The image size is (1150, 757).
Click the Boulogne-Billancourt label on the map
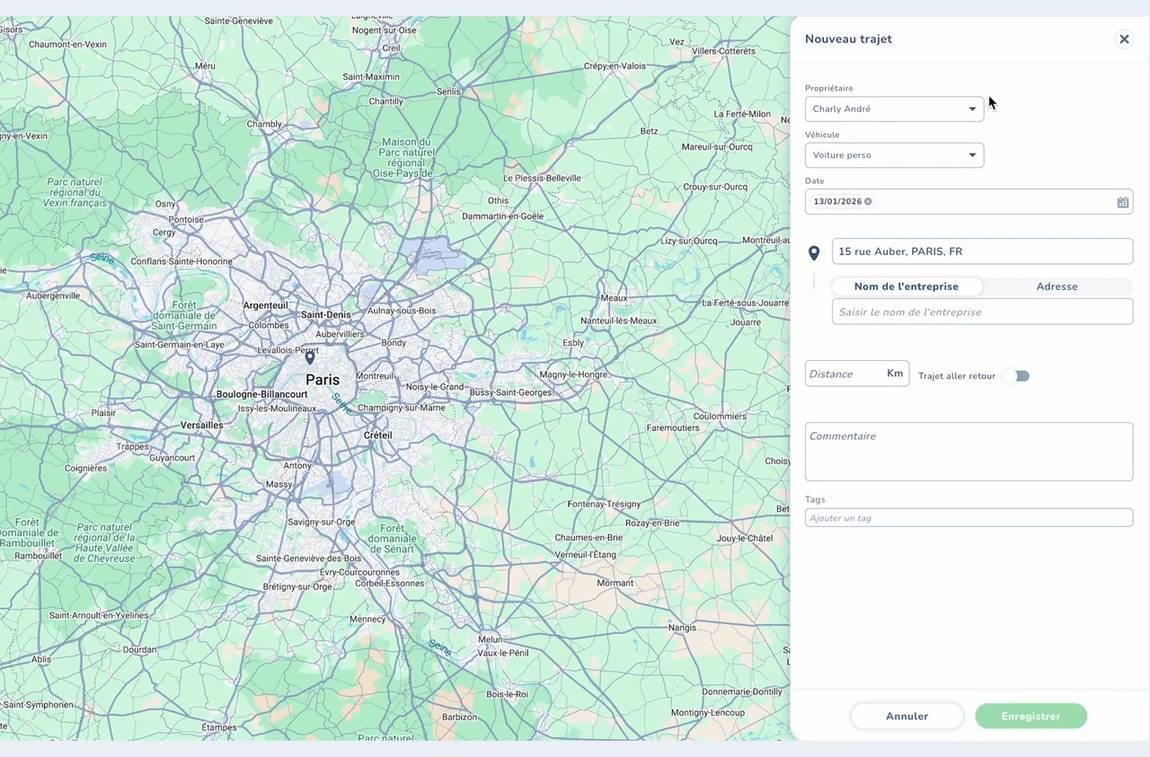[262, 395]
